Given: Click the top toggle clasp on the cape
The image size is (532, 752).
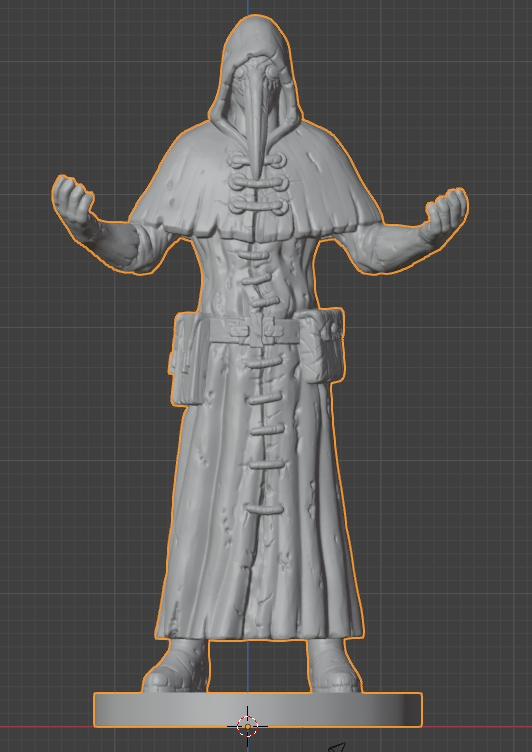Looking at the screenshot, I should tap(259, 160).
